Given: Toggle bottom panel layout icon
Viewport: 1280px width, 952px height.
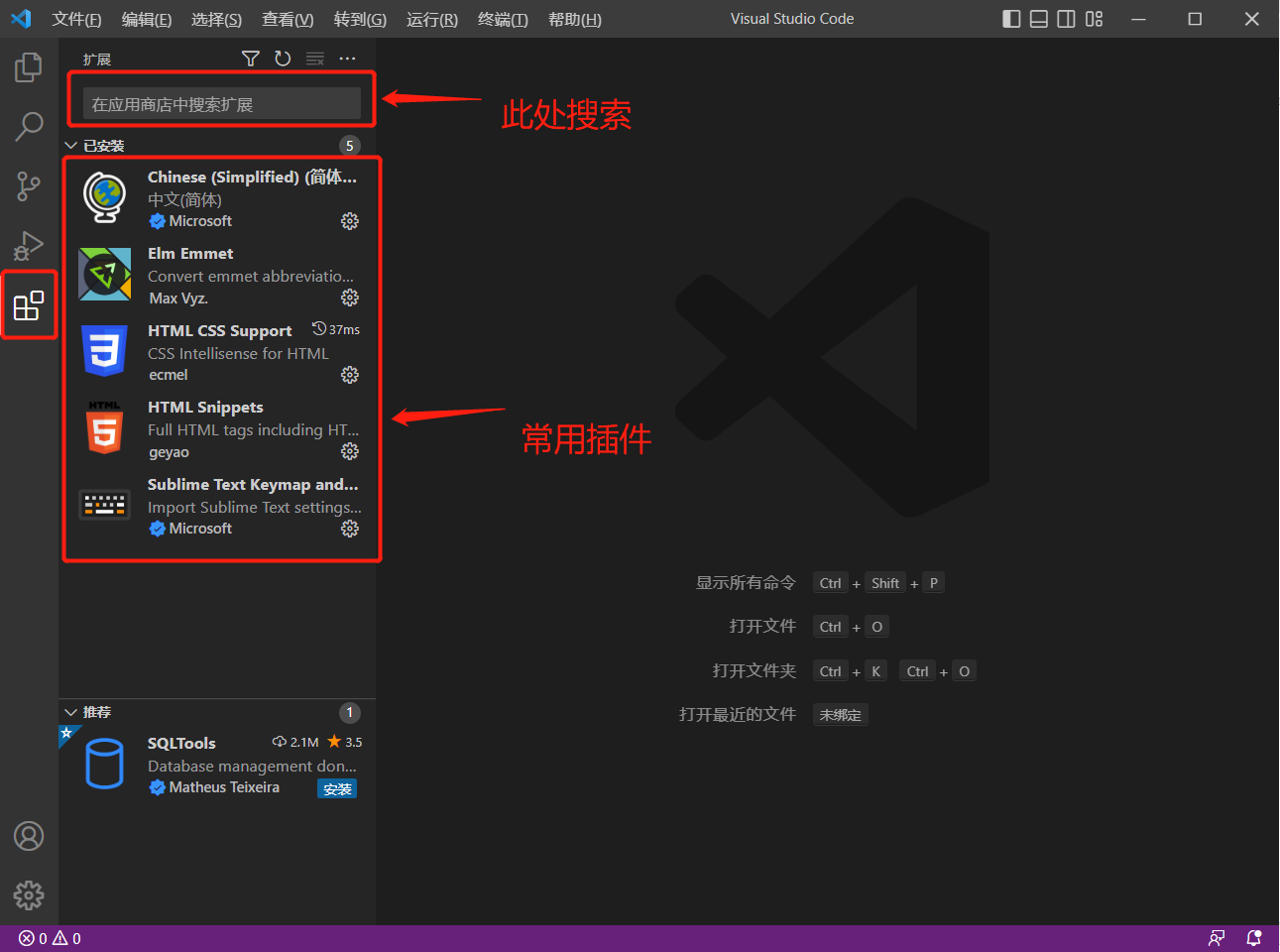Looking at the screenshot, I should coord(1039,19).
